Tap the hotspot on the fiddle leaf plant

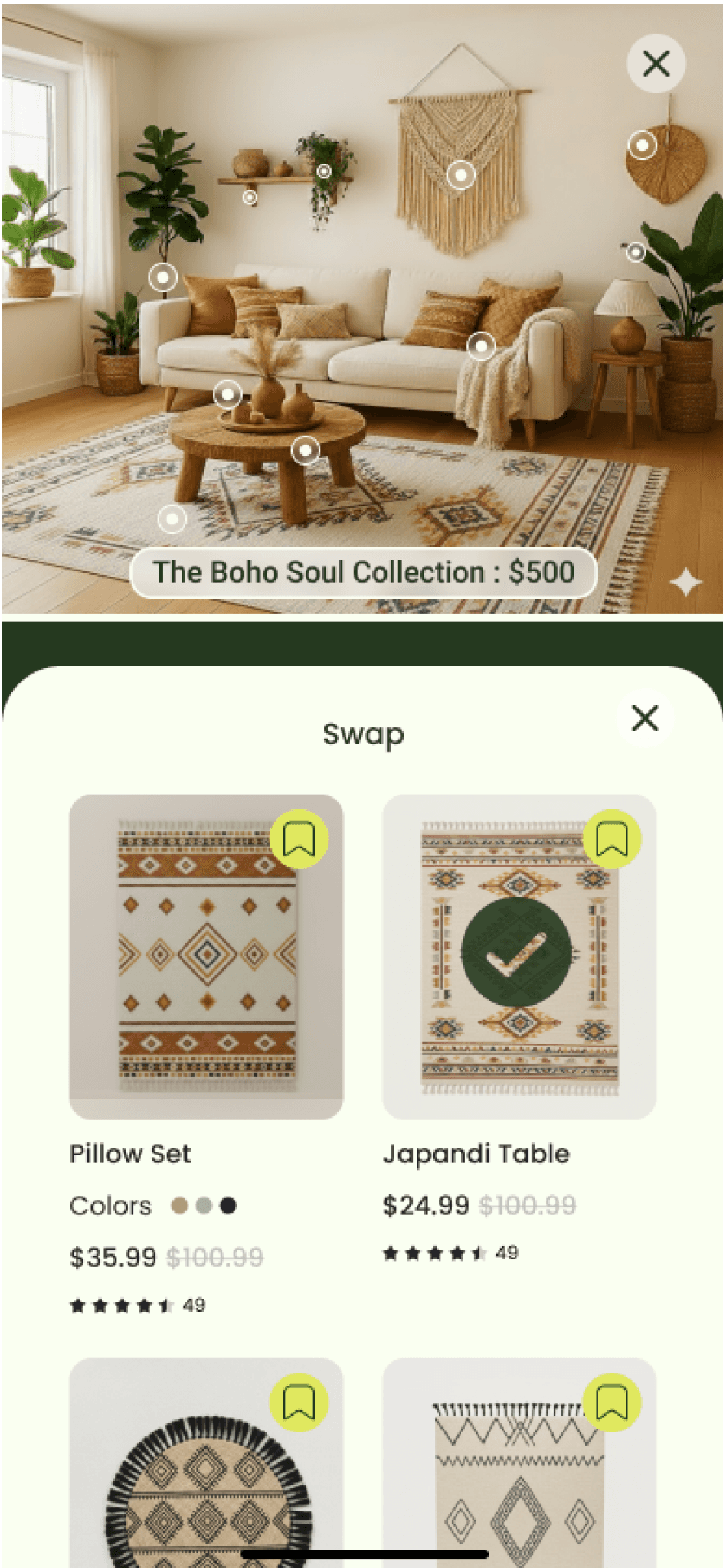point(163,277)
